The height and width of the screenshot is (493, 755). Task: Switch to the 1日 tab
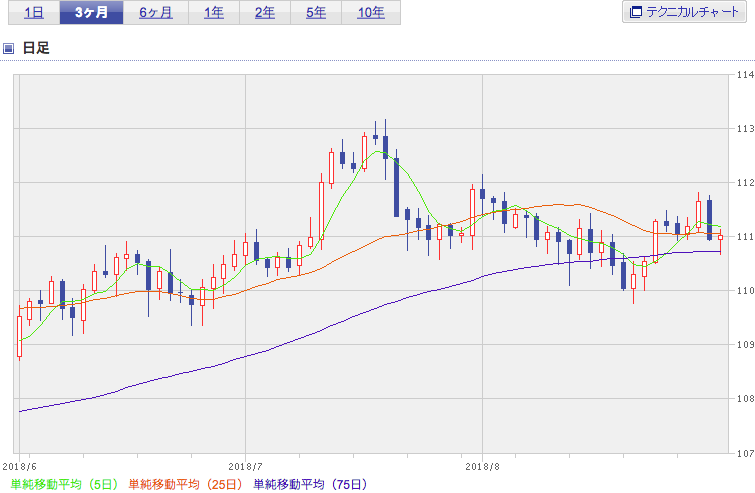coord(34,13)
